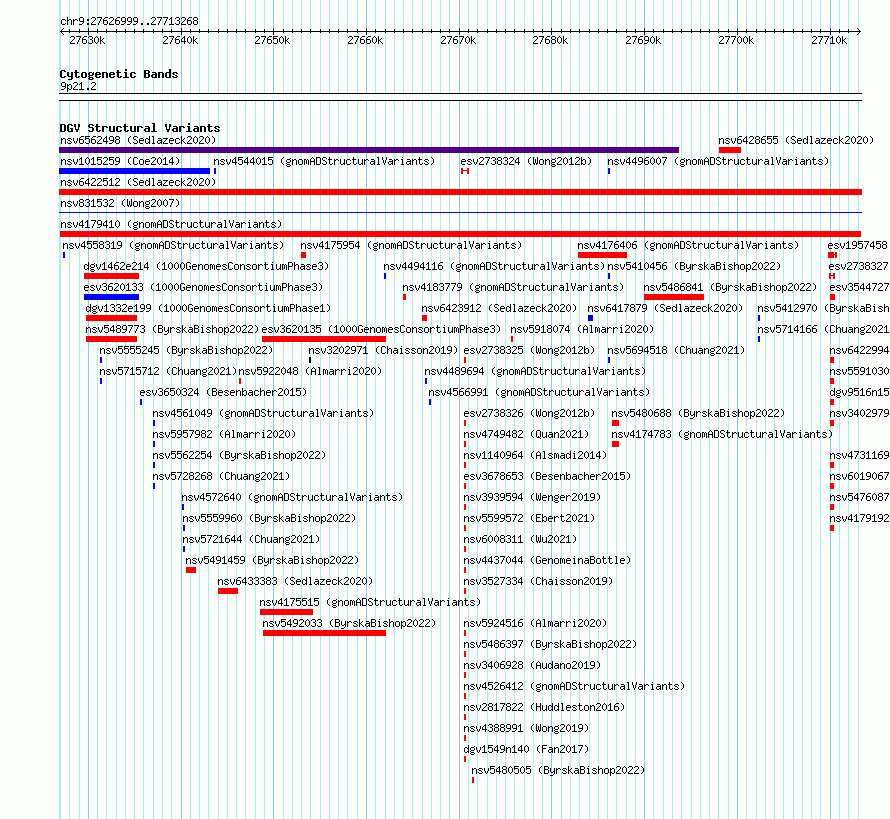The image size is (890, 819).
Task: Open nsv831532 (Wong2007) label
Action: (120, 203)
